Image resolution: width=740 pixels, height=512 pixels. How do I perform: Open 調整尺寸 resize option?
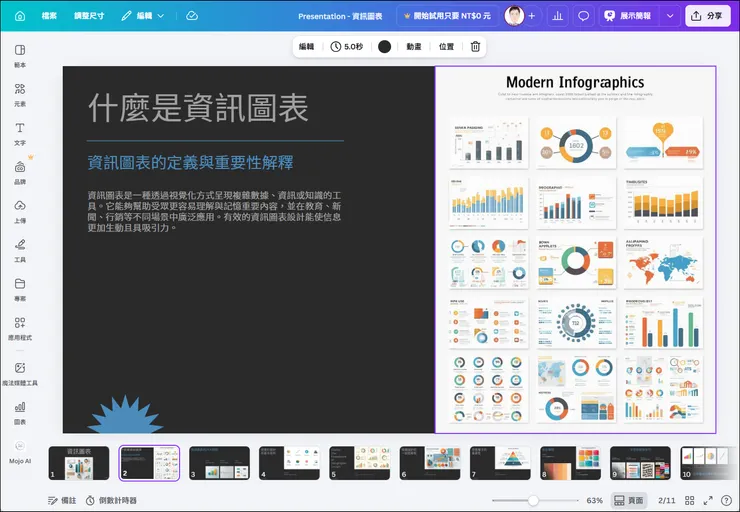(x=89, y=16)
